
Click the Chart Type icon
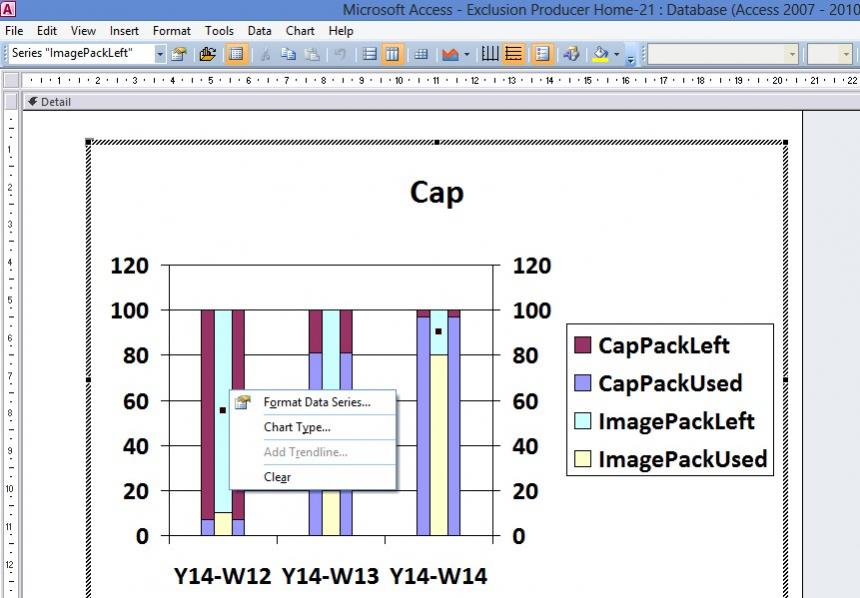pyautogui.click(x=450, y=54)
